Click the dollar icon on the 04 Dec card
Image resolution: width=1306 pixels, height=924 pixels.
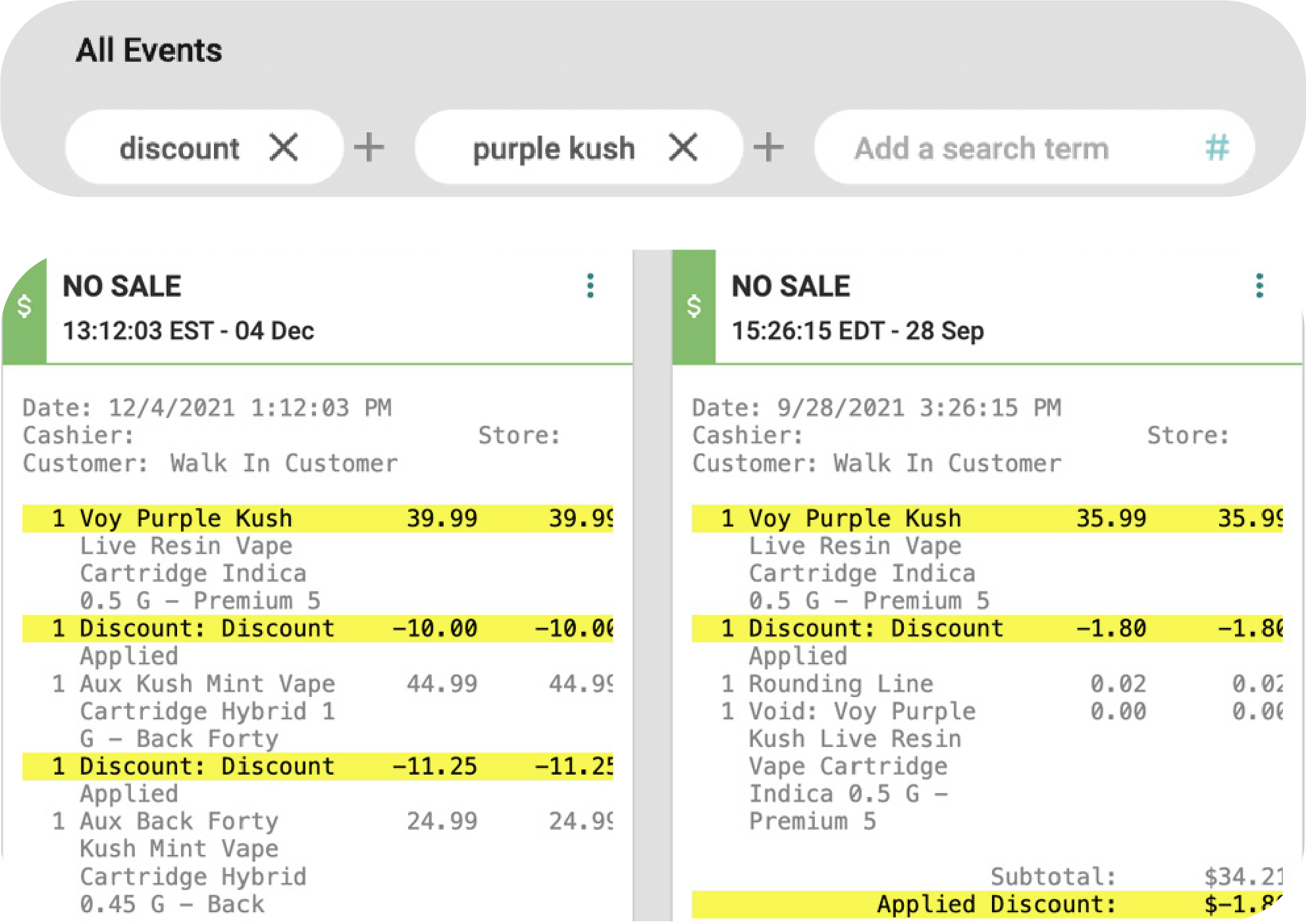pos(24,306)
